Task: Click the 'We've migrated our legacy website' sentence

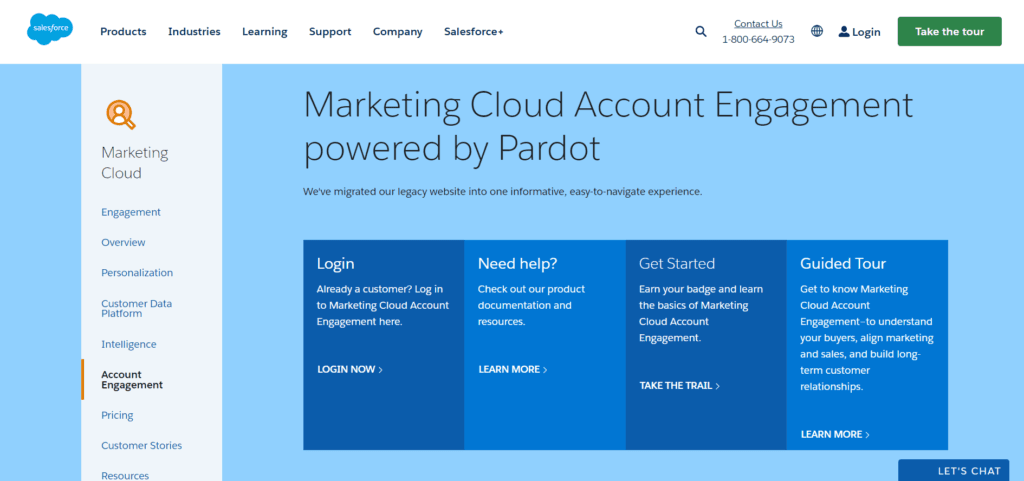Action: click(x=503, y=192)
